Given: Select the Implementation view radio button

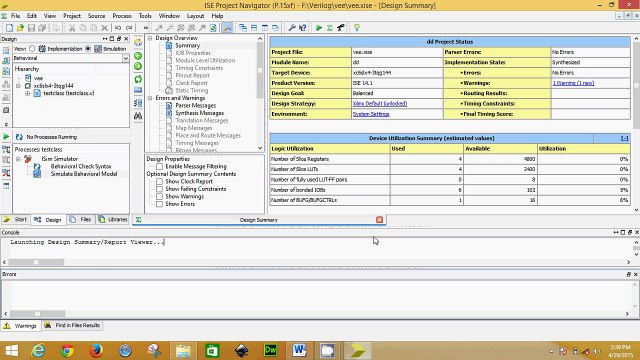Looking at the screenshot, I should (x=32, y=49).
